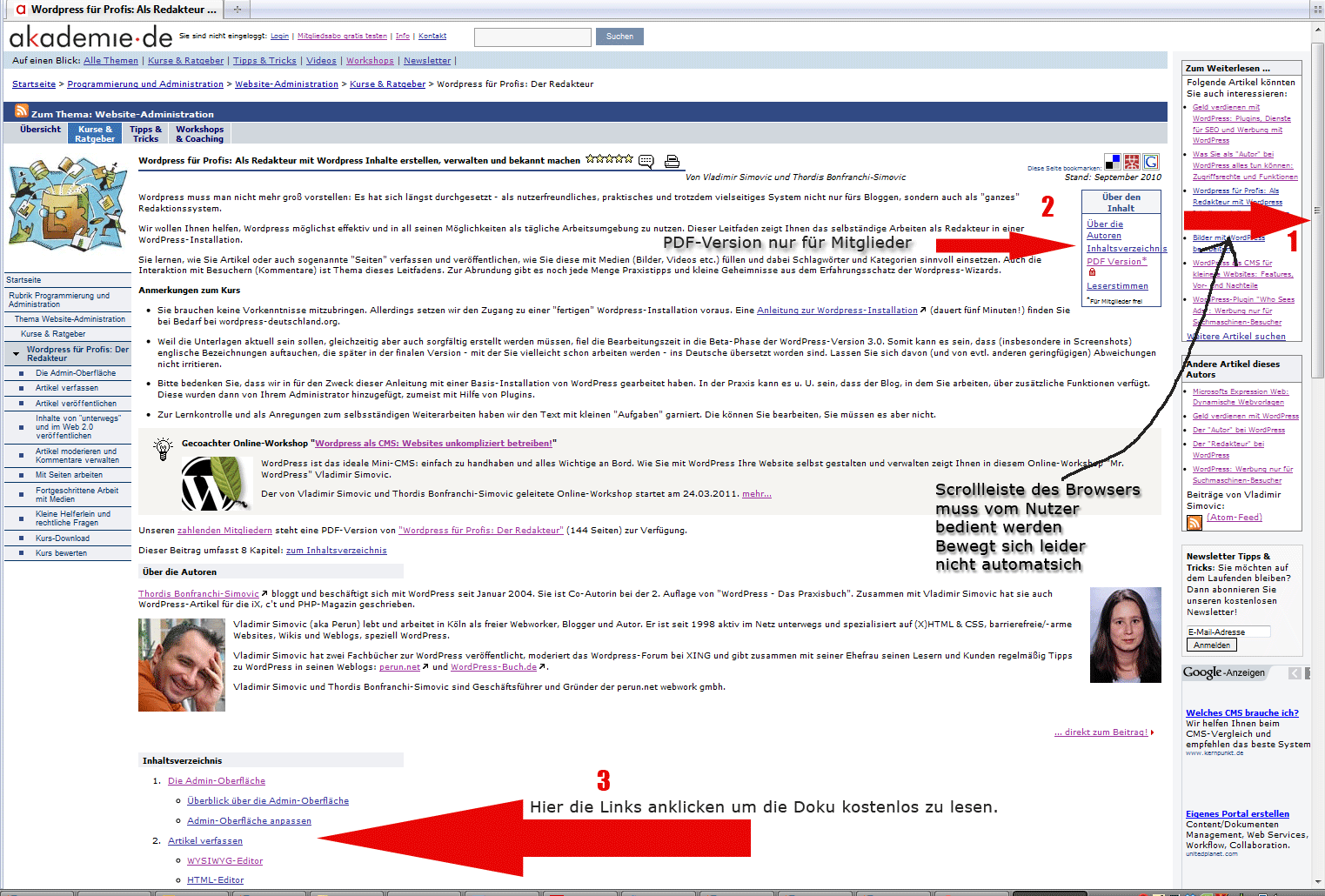1325x896 pixels.
Task: Open Die Admin-Oberfläche contents link
Action: (217, 781)
